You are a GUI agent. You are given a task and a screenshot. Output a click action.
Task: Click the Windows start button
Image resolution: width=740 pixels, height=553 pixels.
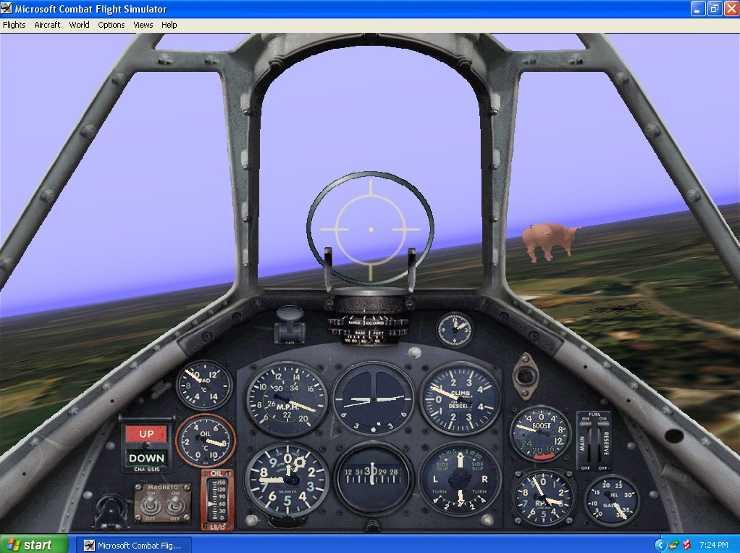[34, 545]
